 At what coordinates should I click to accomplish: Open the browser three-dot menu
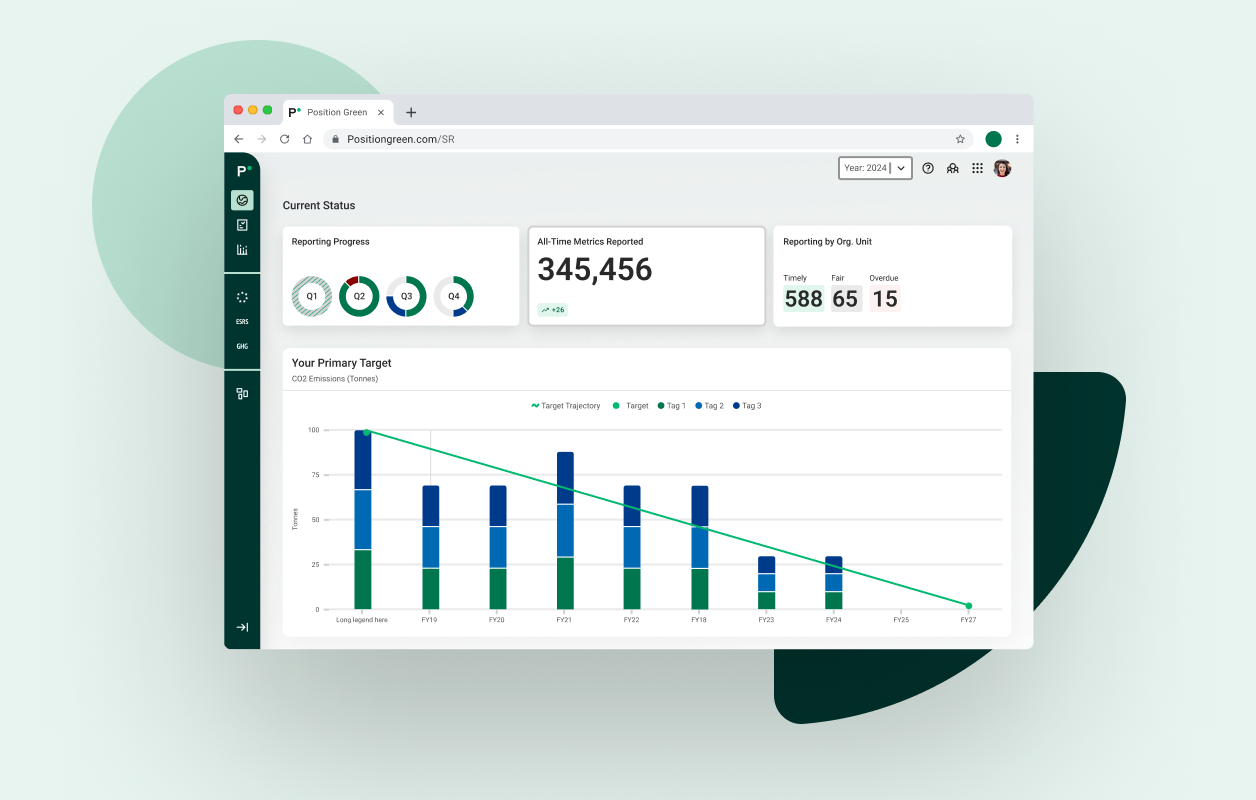pyautogui.click(x=1017, y=139)
